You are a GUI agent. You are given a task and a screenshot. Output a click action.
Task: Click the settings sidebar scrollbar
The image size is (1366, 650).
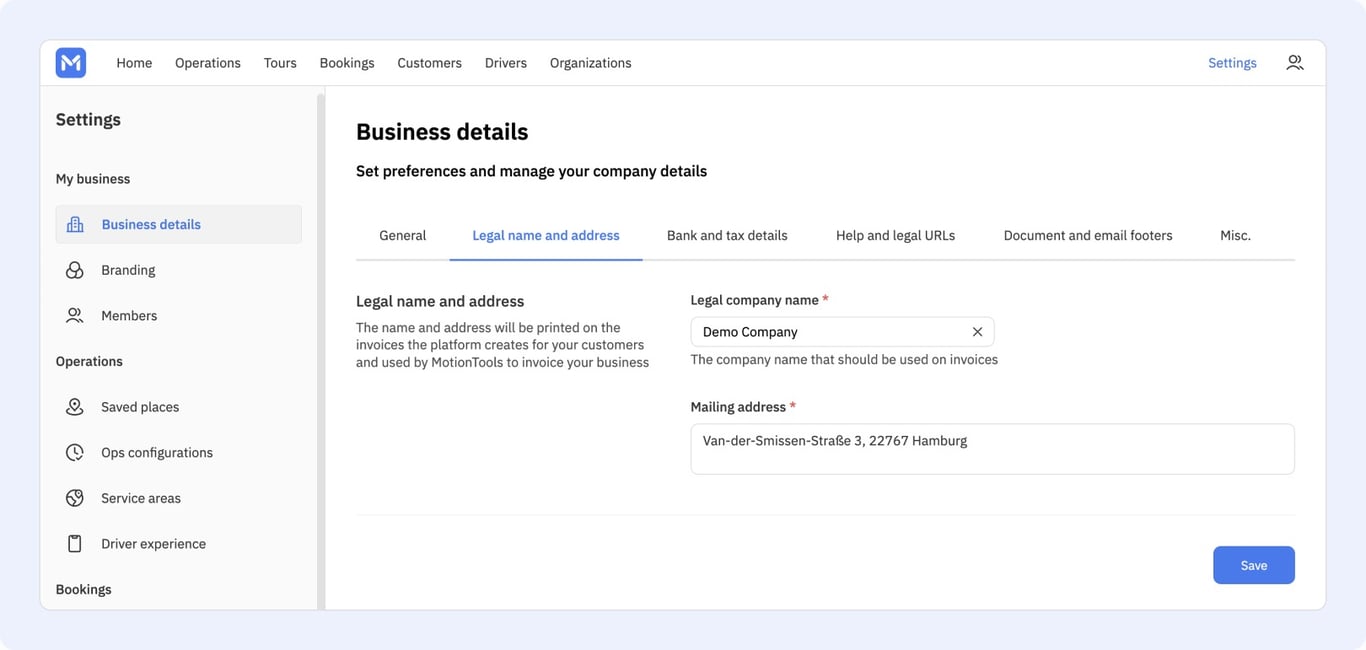pos(321,350)
